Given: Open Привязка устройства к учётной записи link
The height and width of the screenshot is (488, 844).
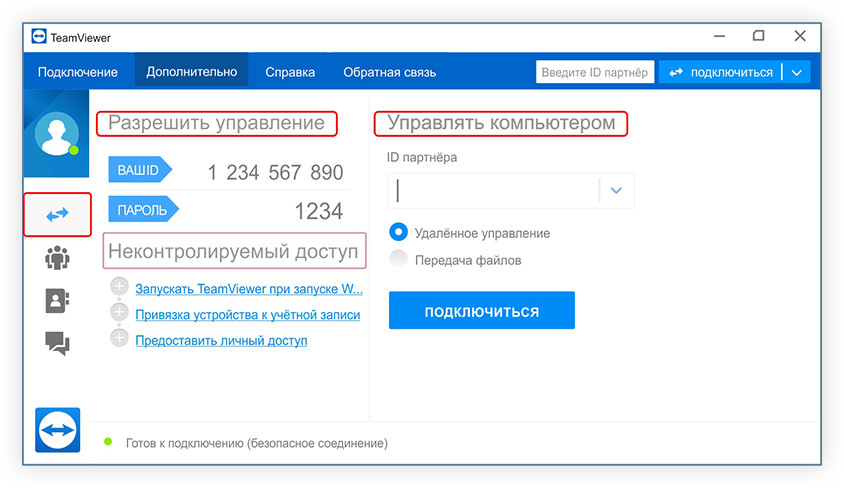Looking at the screenshot, I should 248,315.
